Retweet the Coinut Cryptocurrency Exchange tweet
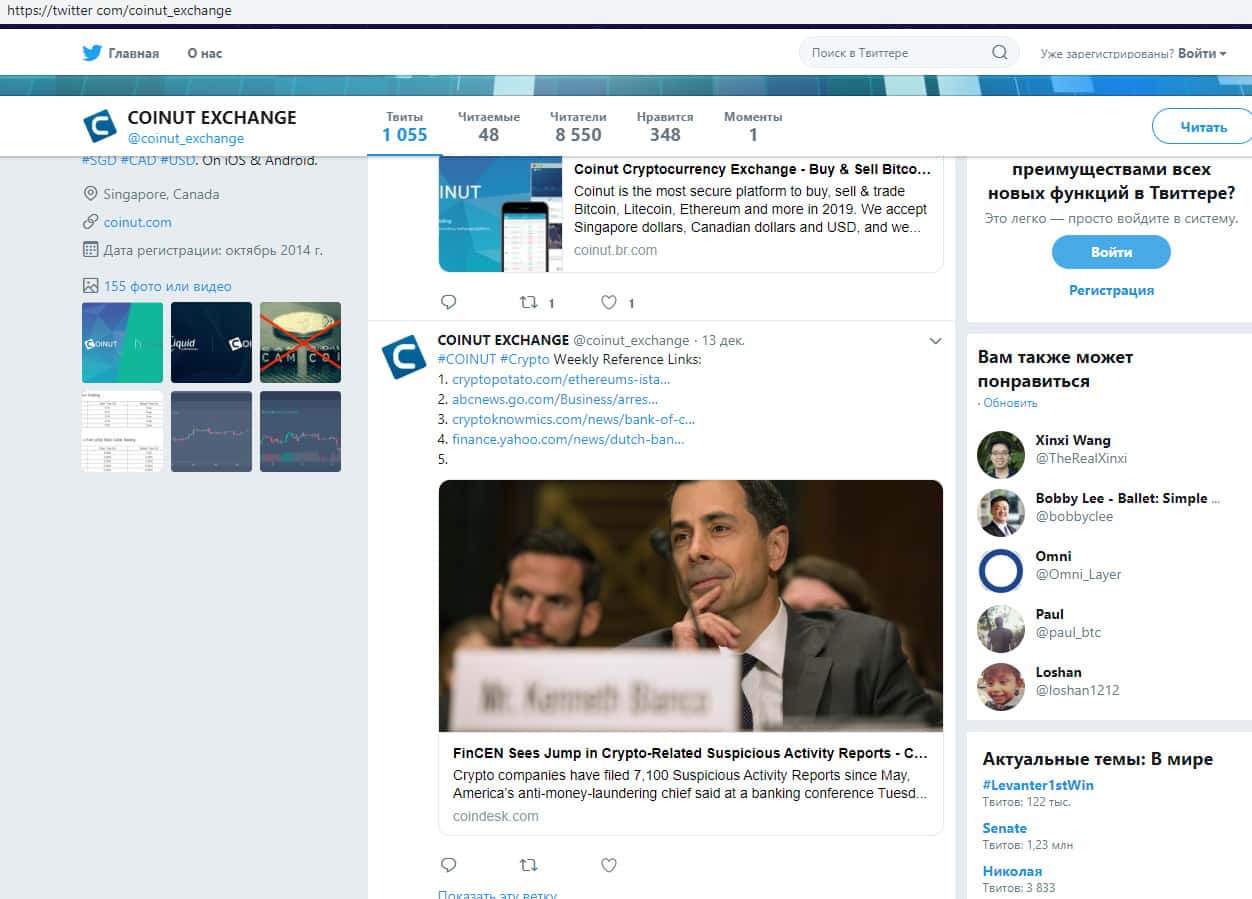This screenshot has height=899, width=1252. pyautogui.click(x=529, y=302)
